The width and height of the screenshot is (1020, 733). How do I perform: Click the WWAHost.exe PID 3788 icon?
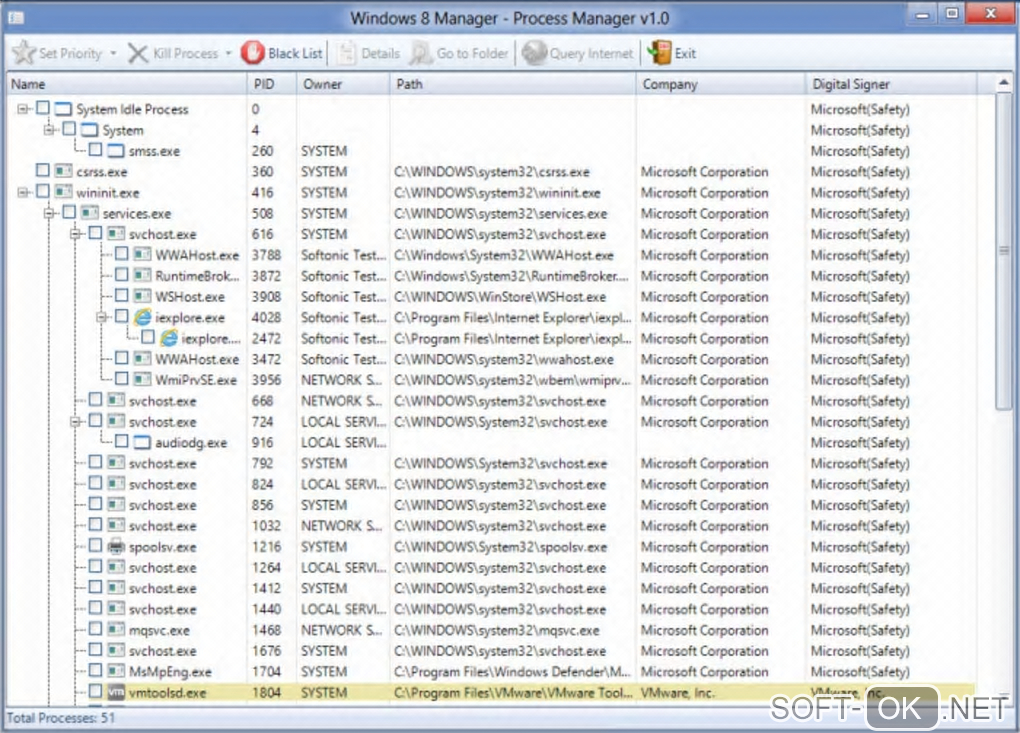pos(142,255)
